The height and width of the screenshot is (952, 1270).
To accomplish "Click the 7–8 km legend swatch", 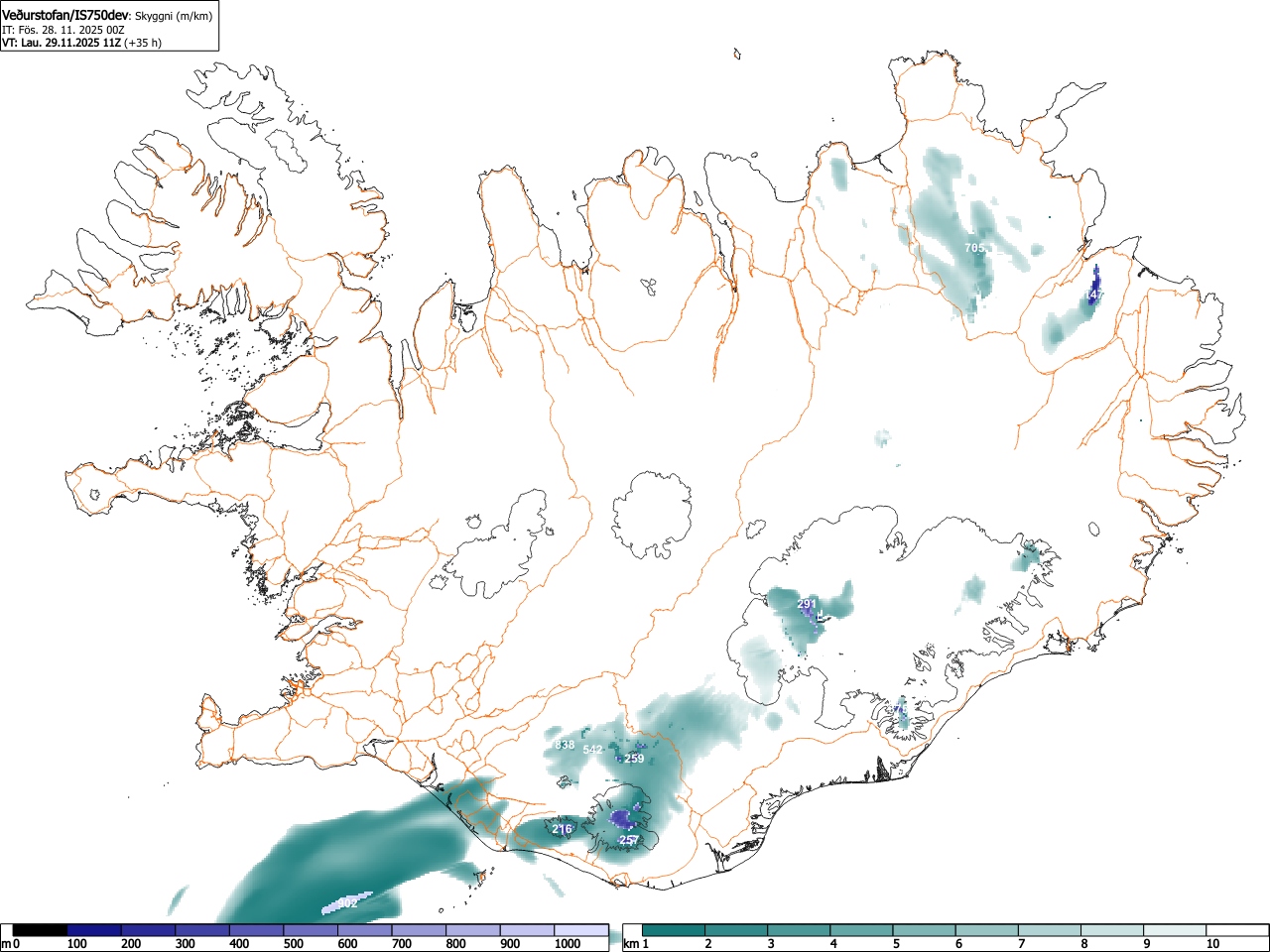I will point(1049,930).
